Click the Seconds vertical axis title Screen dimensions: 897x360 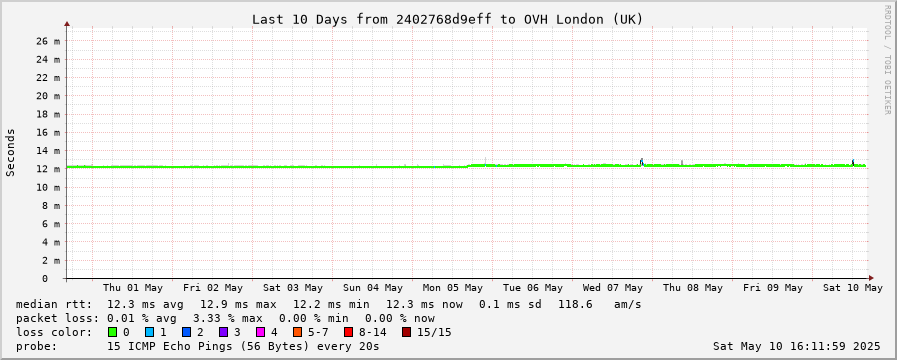(x=10, y=153)
